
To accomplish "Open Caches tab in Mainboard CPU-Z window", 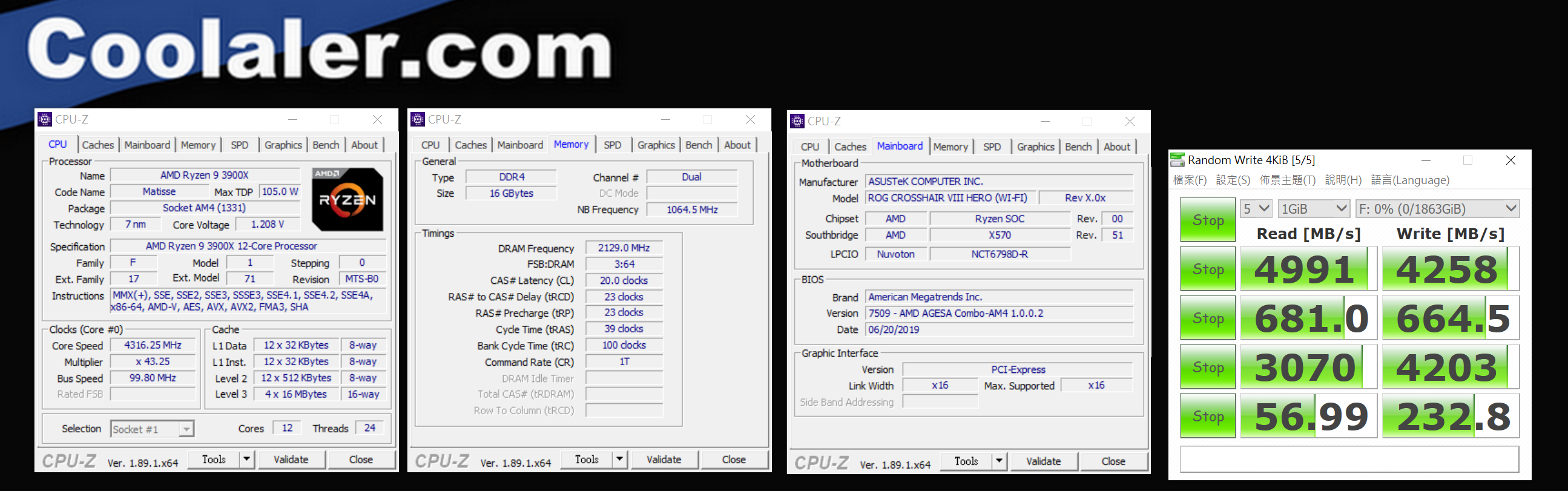I will [851, 147].
